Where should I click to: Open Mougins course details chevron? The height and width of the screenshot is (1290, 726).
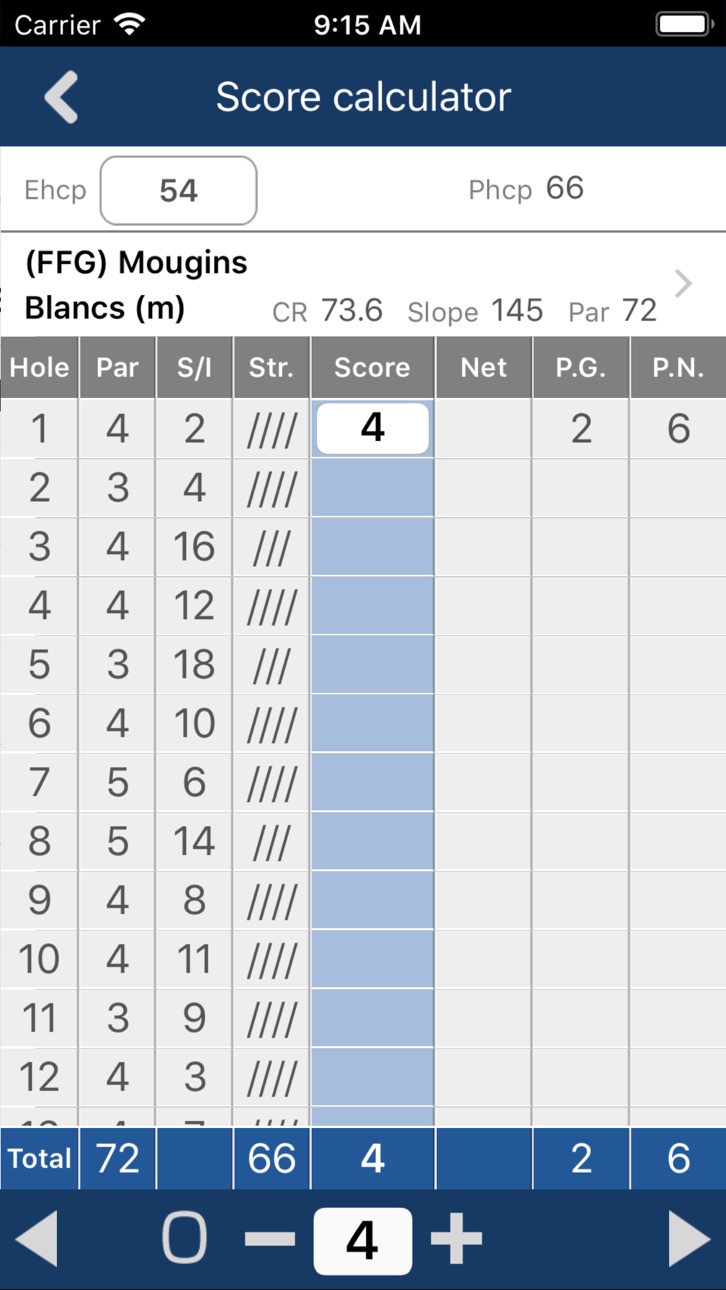point(684,284)
